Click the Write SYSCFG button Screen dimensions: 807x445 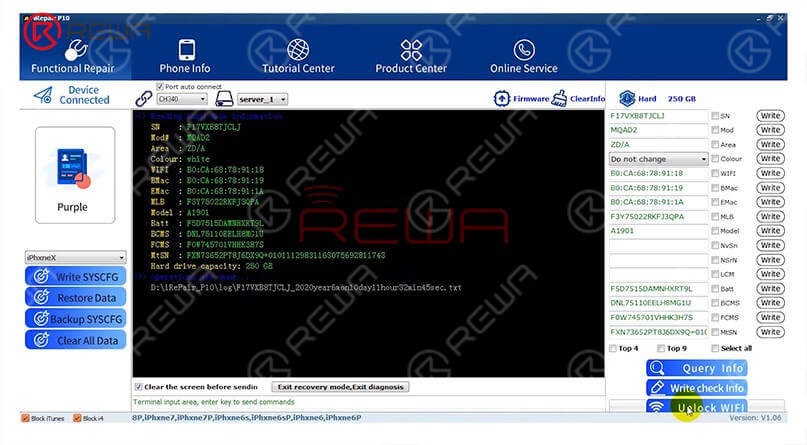(76, 277)
